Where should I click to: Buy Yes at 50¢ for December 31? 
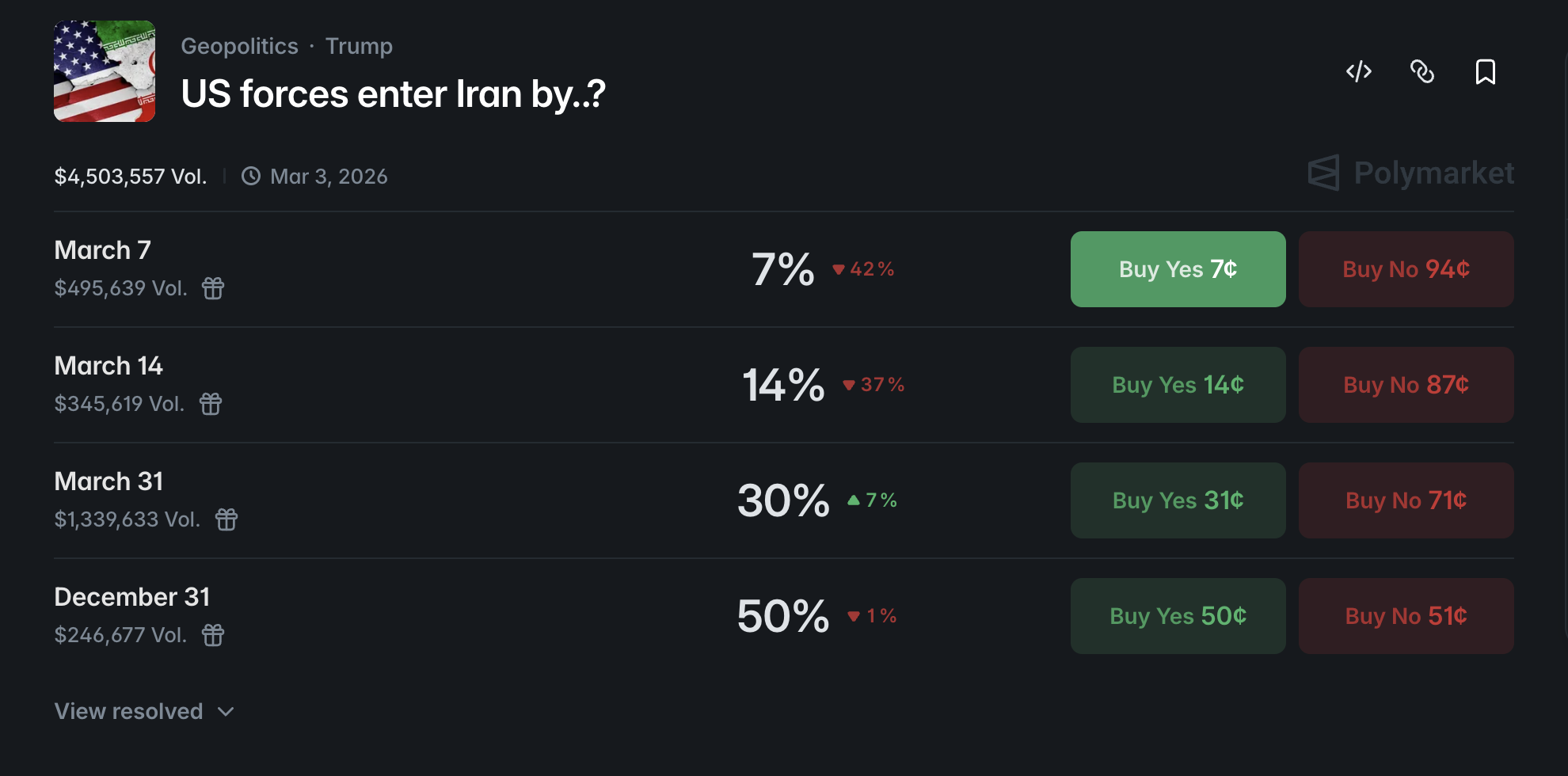point(1178,616)
